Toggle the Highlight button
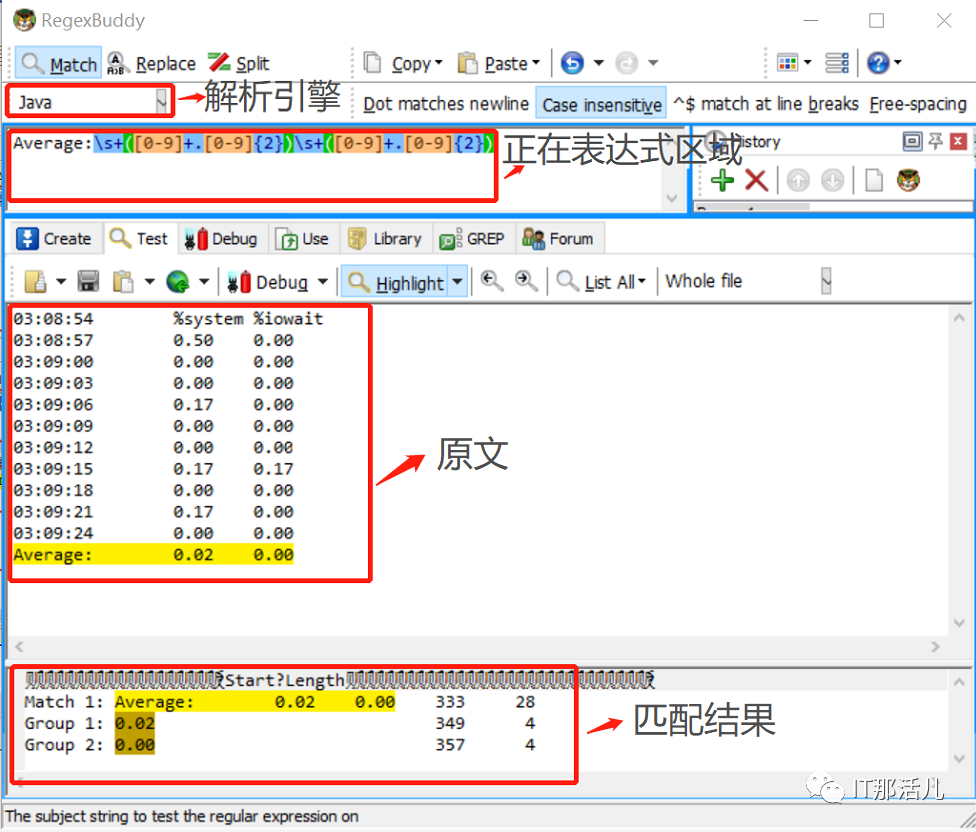The width and height of the screenshot is (976, 832). coord(395,282)
